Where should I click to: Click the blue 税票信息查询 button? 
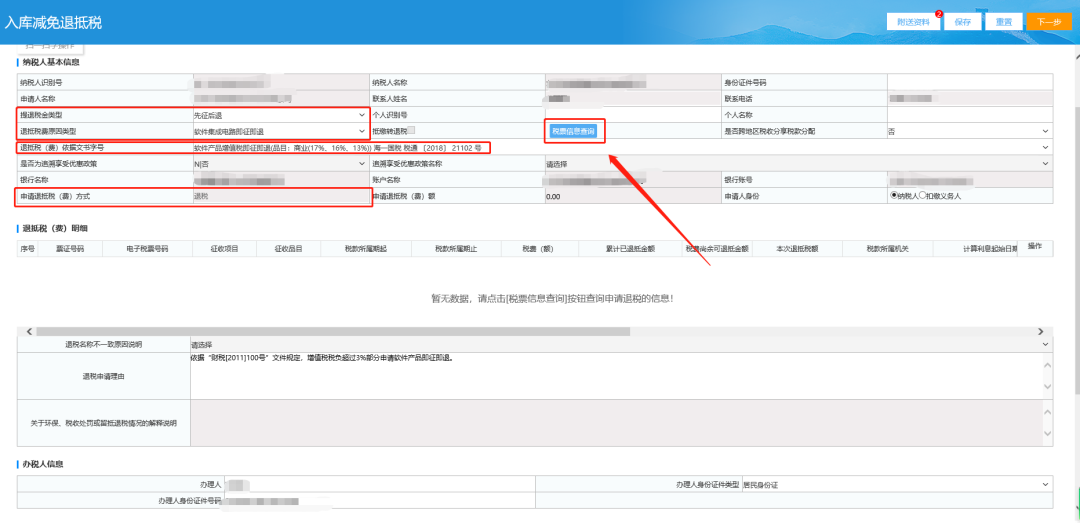(573, 130)
